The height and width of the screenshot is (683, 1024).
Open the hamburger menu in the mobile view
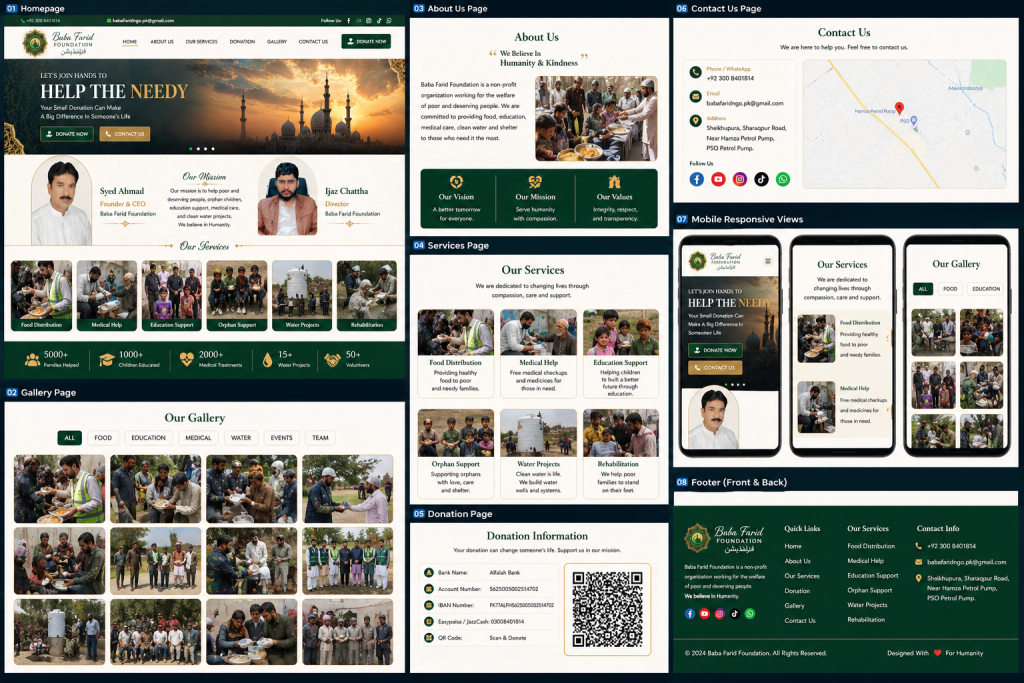tap(768, 261)
